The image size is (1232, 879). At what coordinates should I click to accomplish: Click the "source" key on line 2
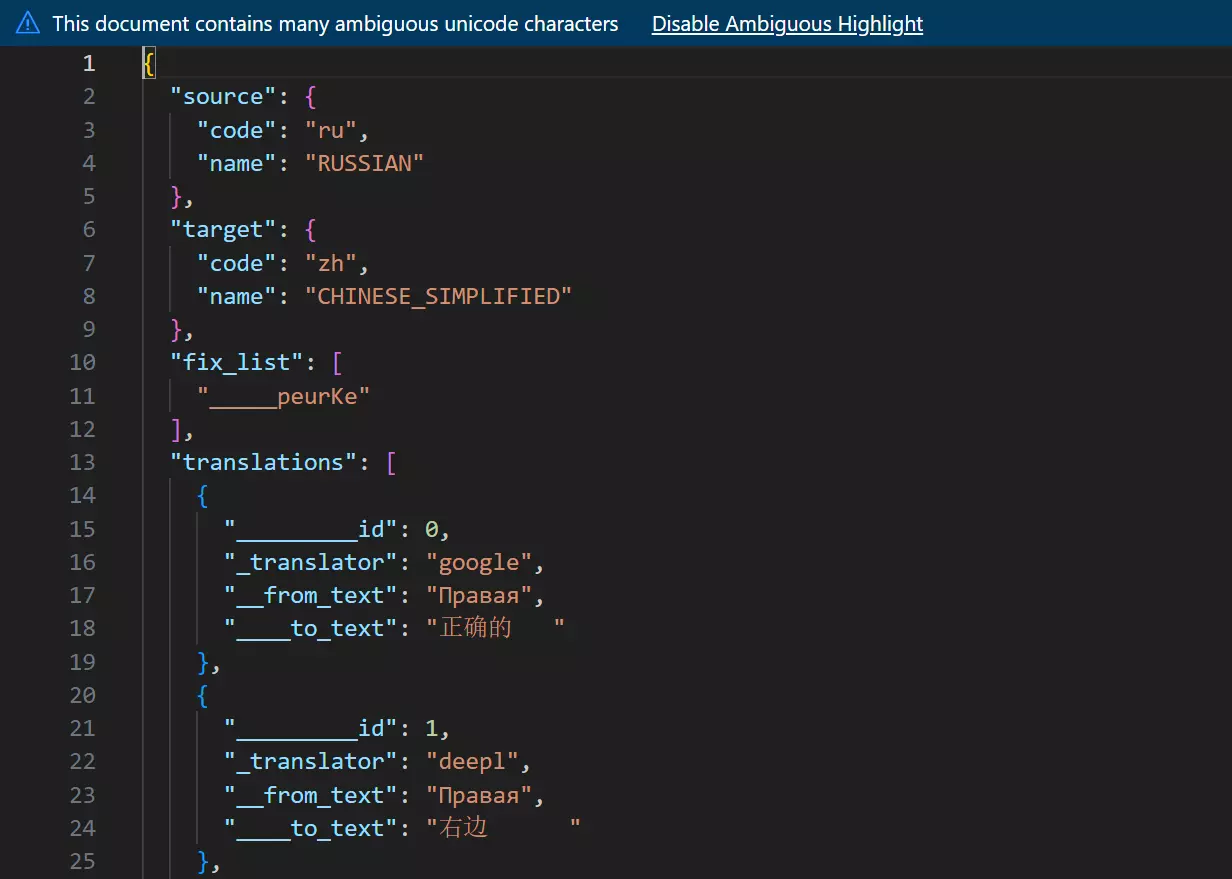(223, 97)
